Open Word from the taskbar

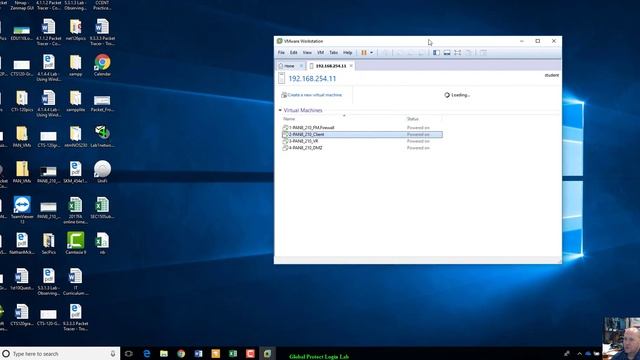pyautogui.click(x=198, y=353)
